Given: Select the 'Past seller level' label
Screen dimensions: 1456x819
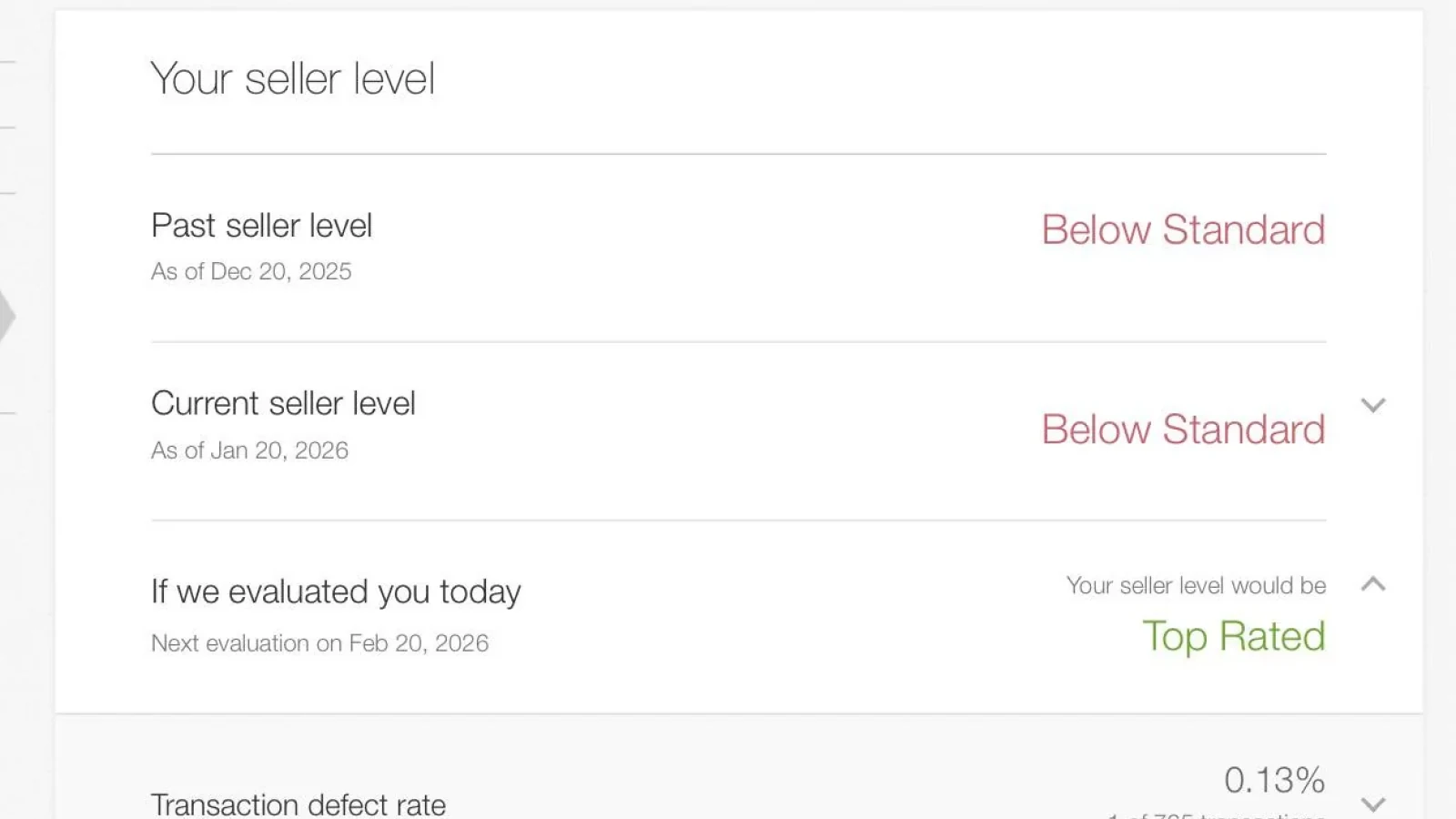Looking at the screenshot, I should click(x=261, y=226).
